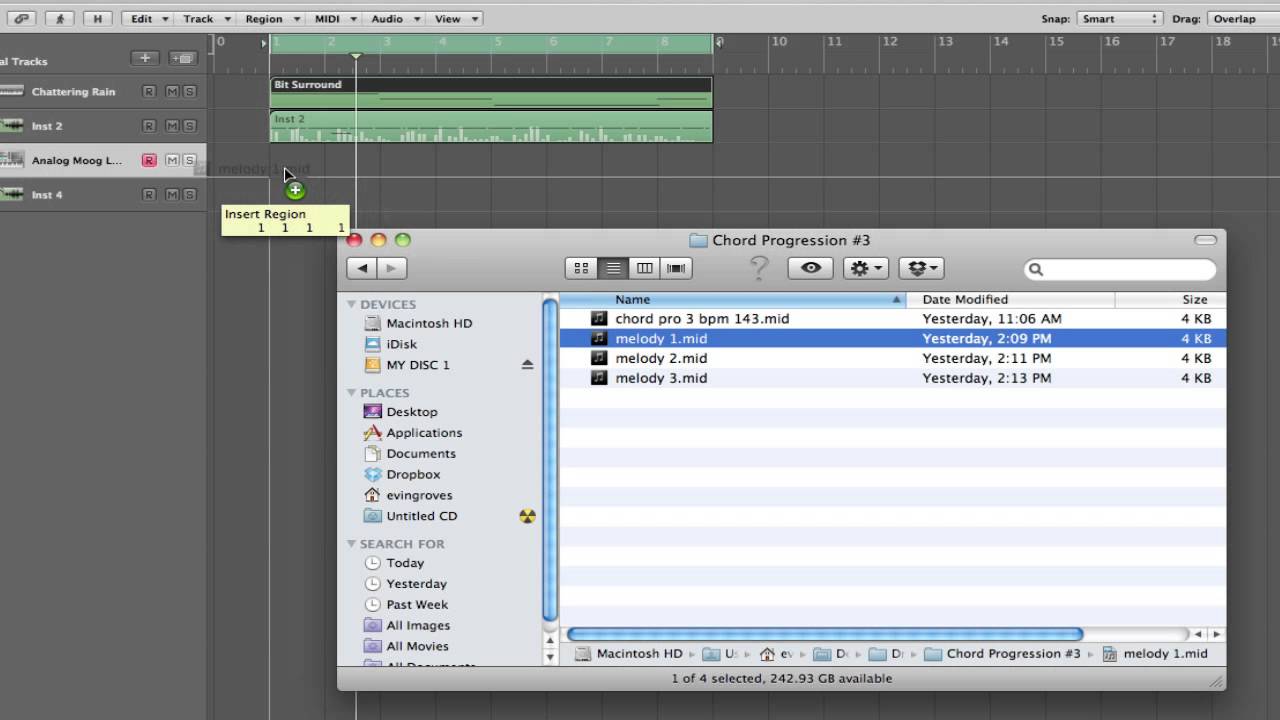Viewport: 1280px width, 720px height.
Task: Click the Quick Look eye button
Action: click(811, 268)
